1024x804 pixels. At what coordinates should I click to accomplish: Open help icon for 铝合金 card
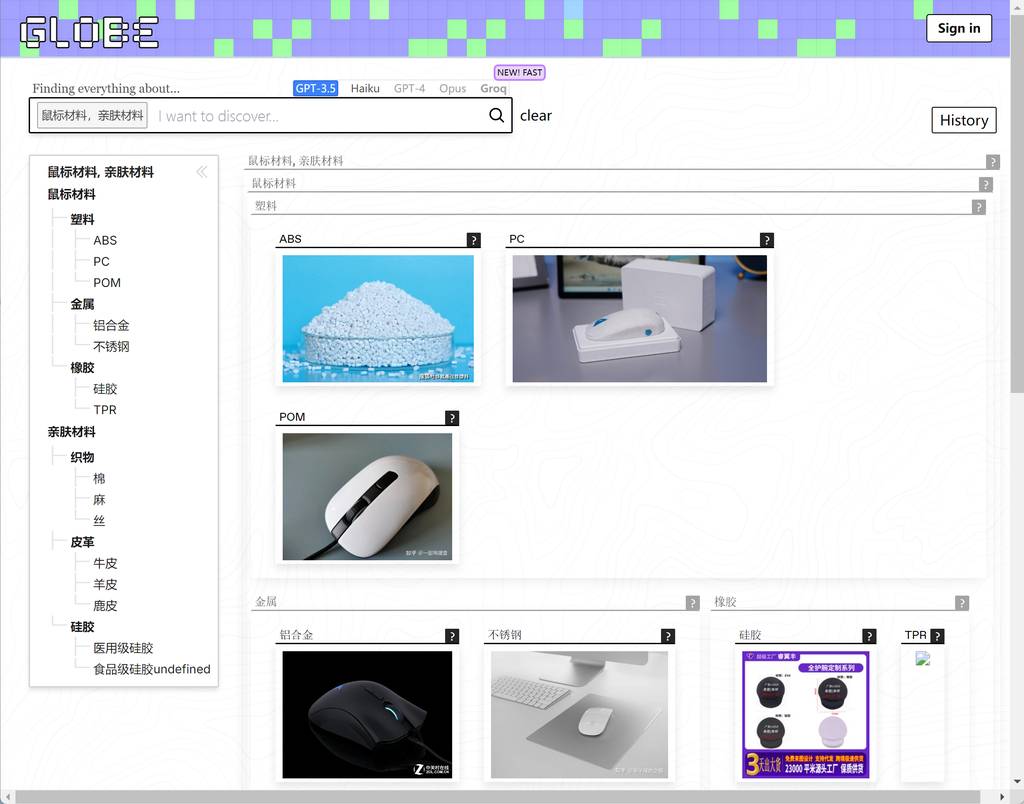452,636
